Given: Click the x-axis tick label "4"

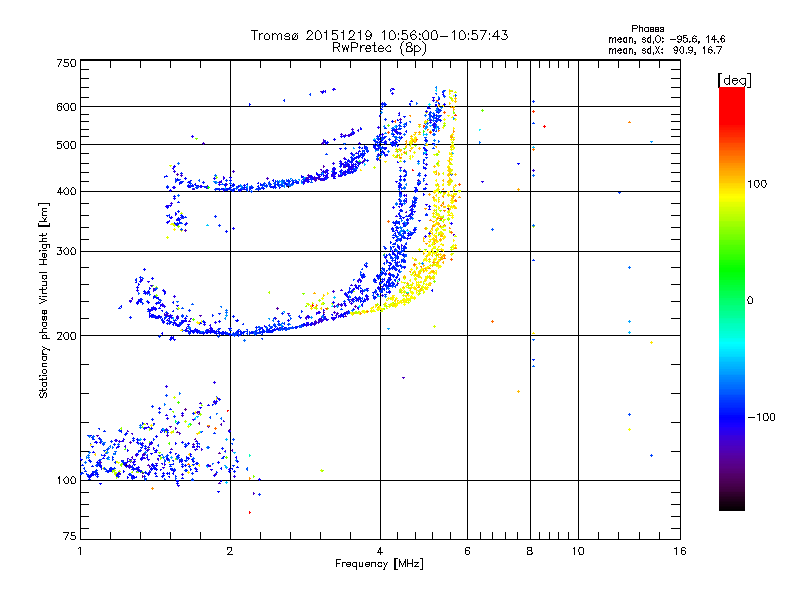Looking at the screenshot, I should 380,551.
